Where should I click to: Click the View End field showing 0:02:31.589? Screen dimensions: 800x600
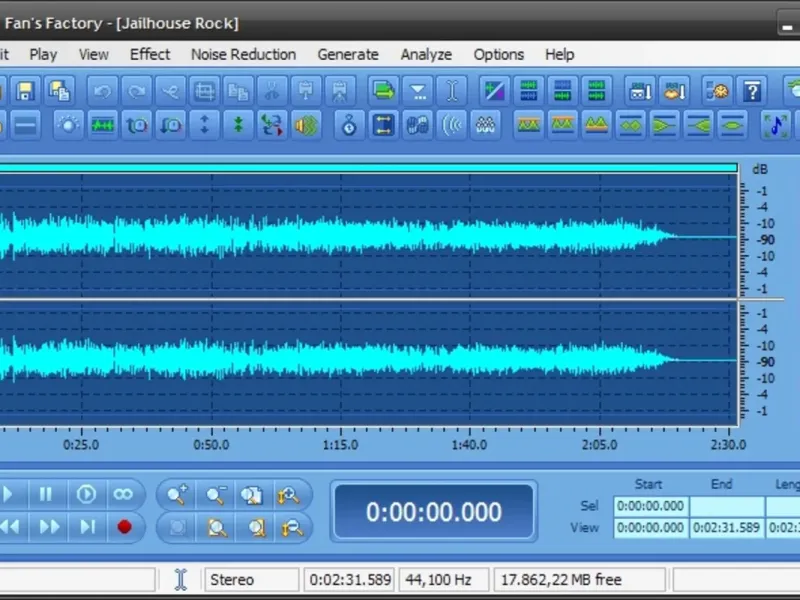click(x=727, y=528)
